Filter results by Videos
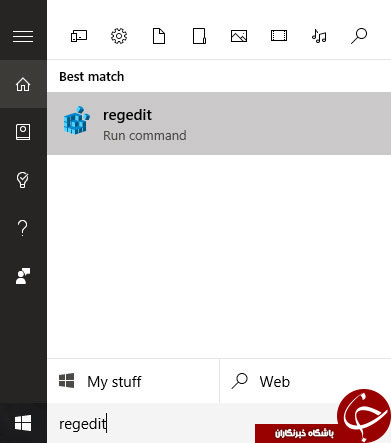This screenshot has width=391, height=443. pos(279,36)
